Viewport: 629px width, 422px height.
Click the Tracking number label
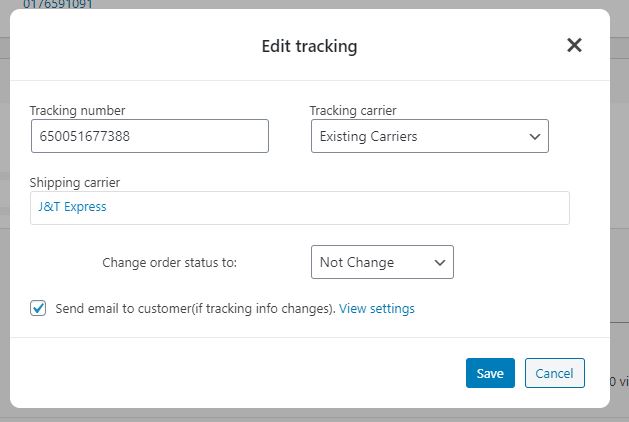click(x=77, y=110)
